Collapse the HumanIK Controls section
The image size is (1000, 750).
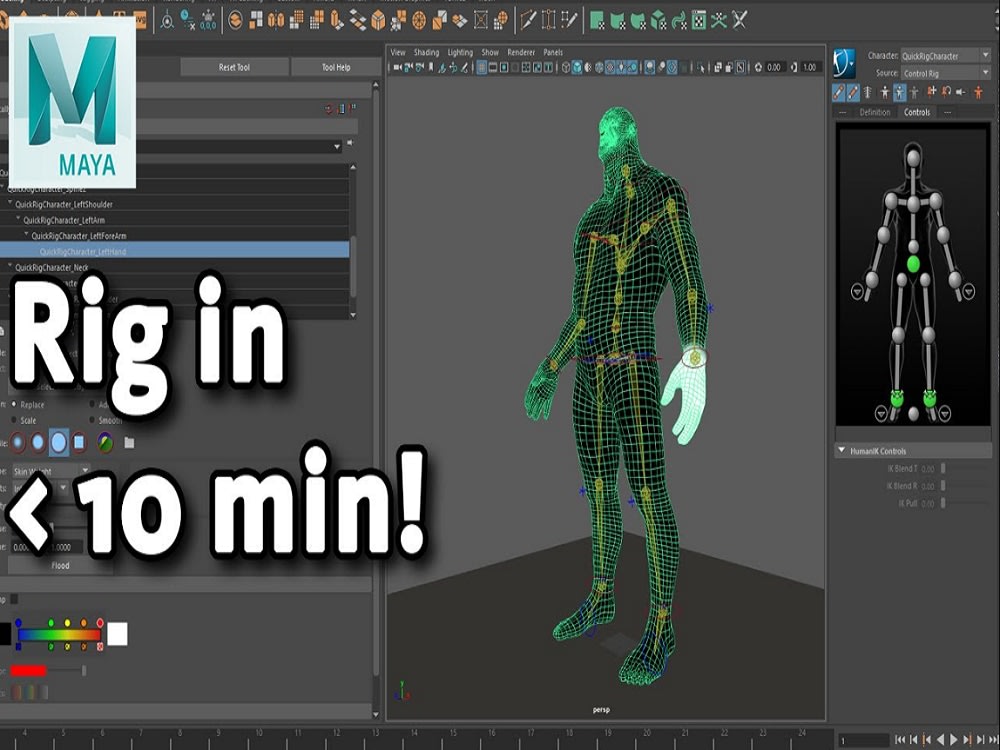click(841, 450)
